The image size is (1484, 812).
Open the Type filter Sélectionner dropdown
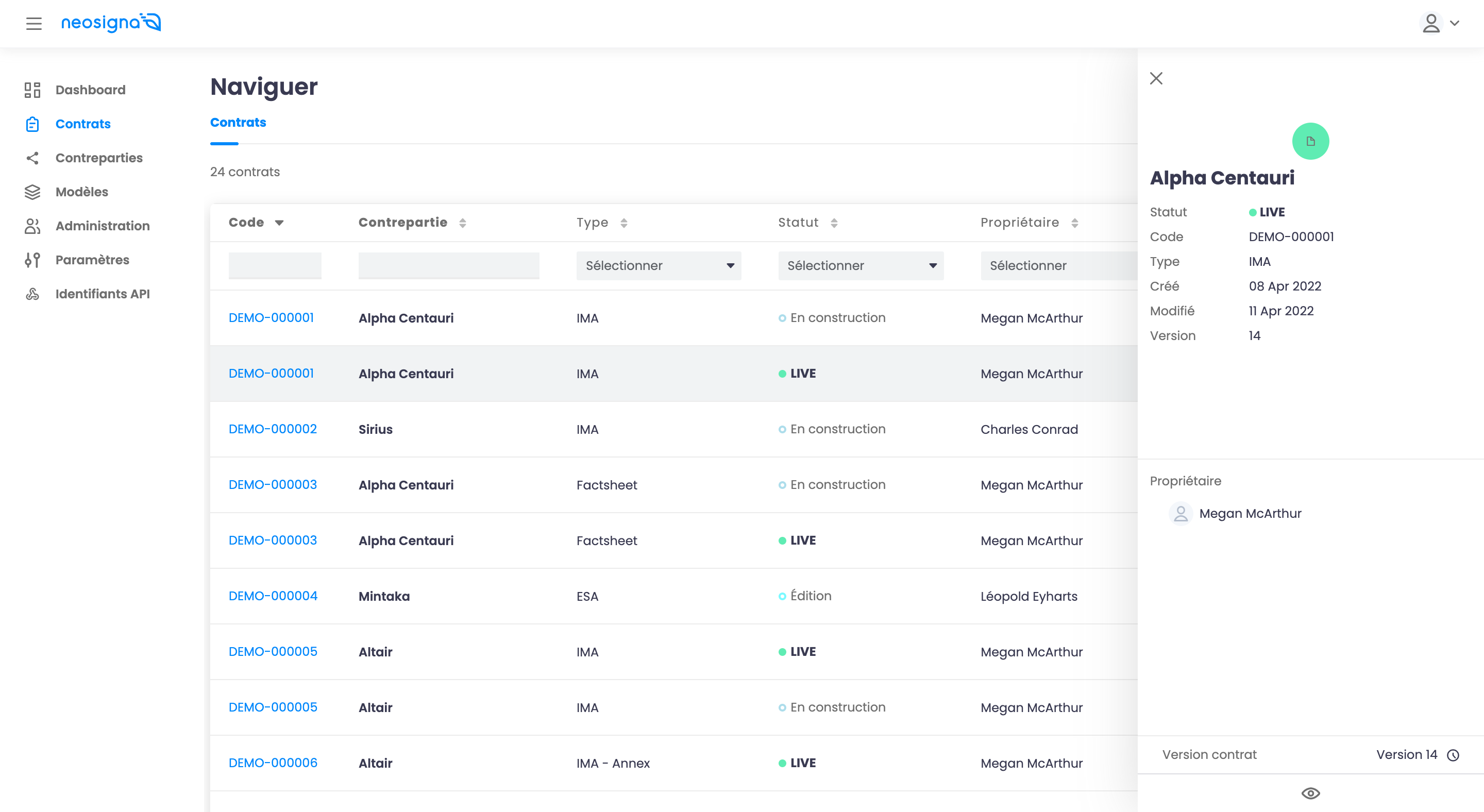[x=658, y=265]
